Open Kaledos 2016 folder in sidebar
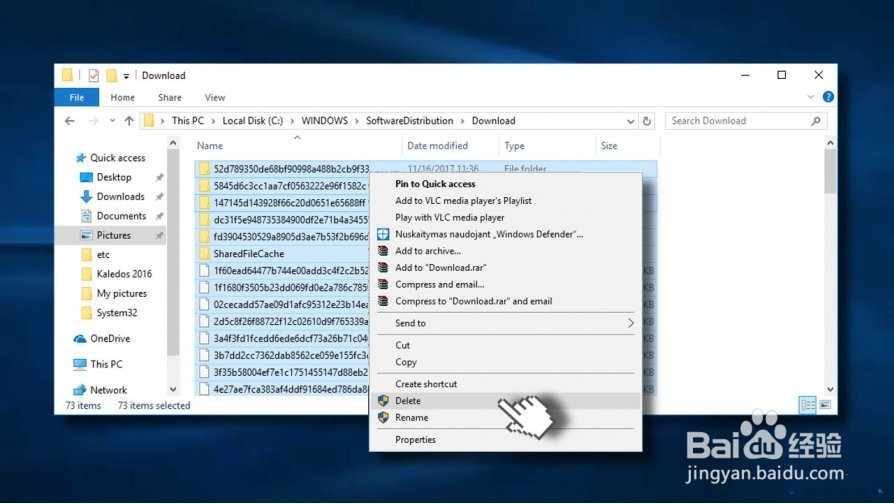 (124, 274)
